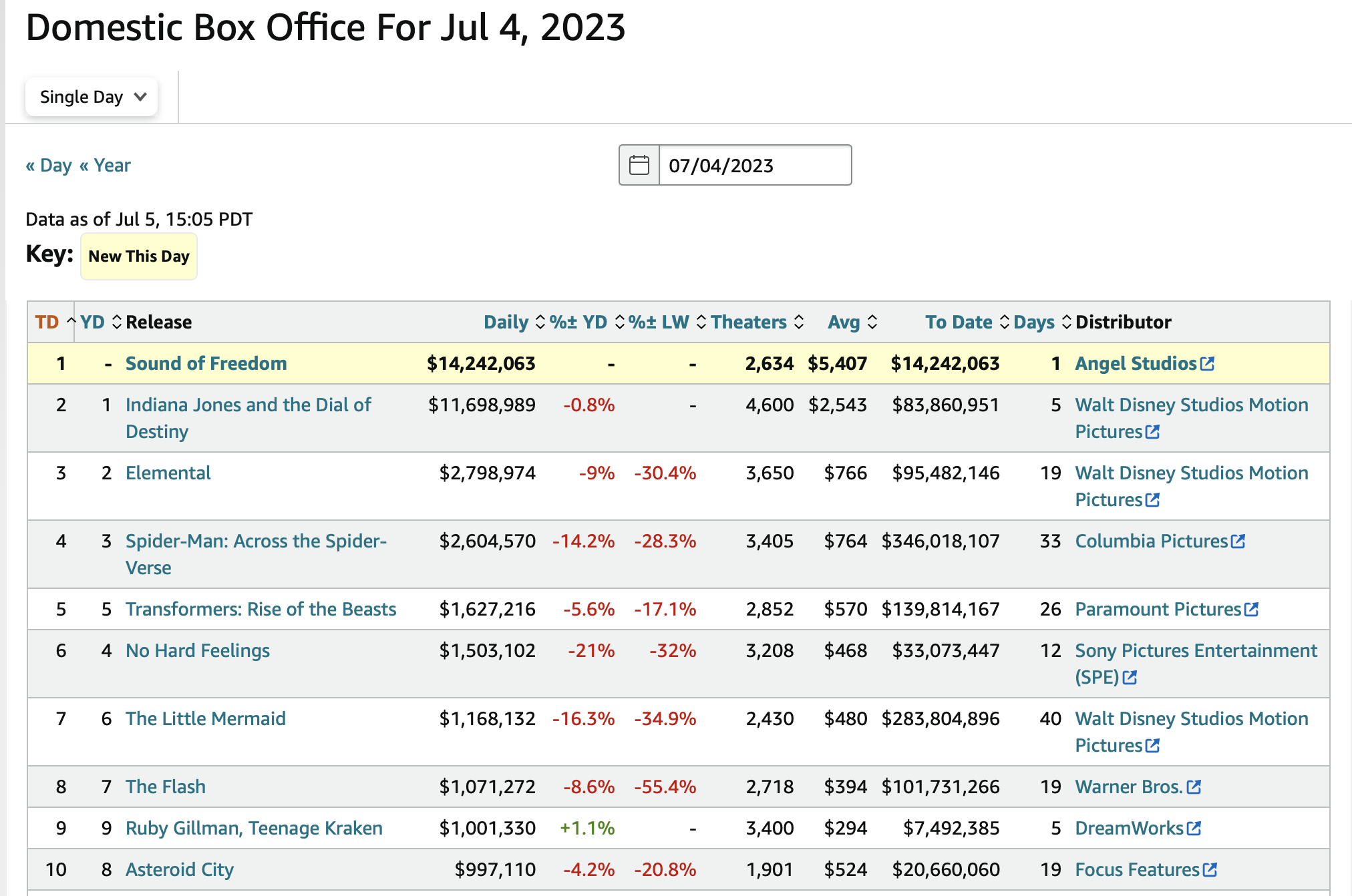Go to previous Year link
The image size is (1352, 896).
pyautogui.click(x=105, y=166)
